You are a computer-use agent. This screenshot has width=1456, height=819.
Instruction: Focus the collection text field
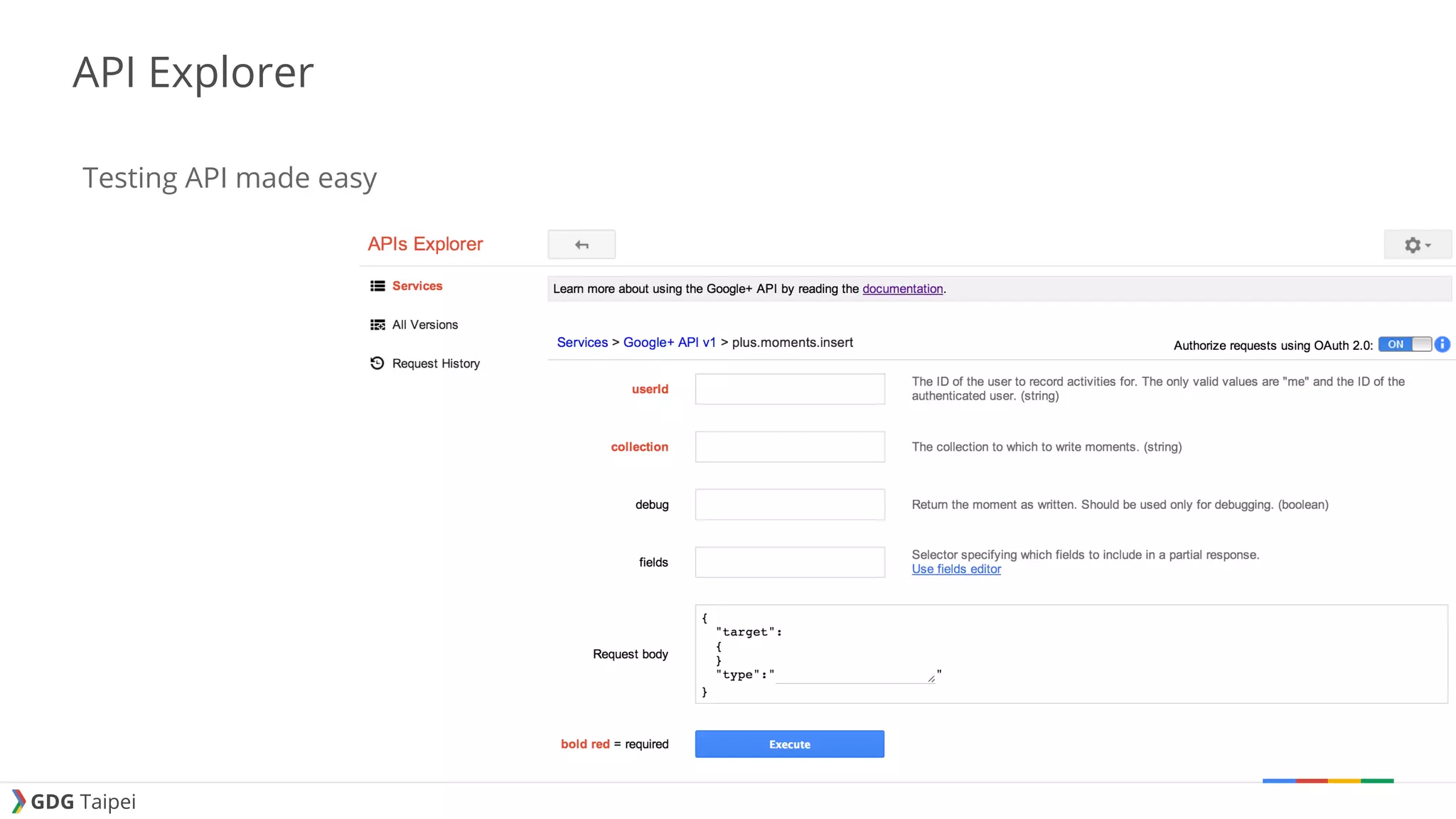point(790,446)
